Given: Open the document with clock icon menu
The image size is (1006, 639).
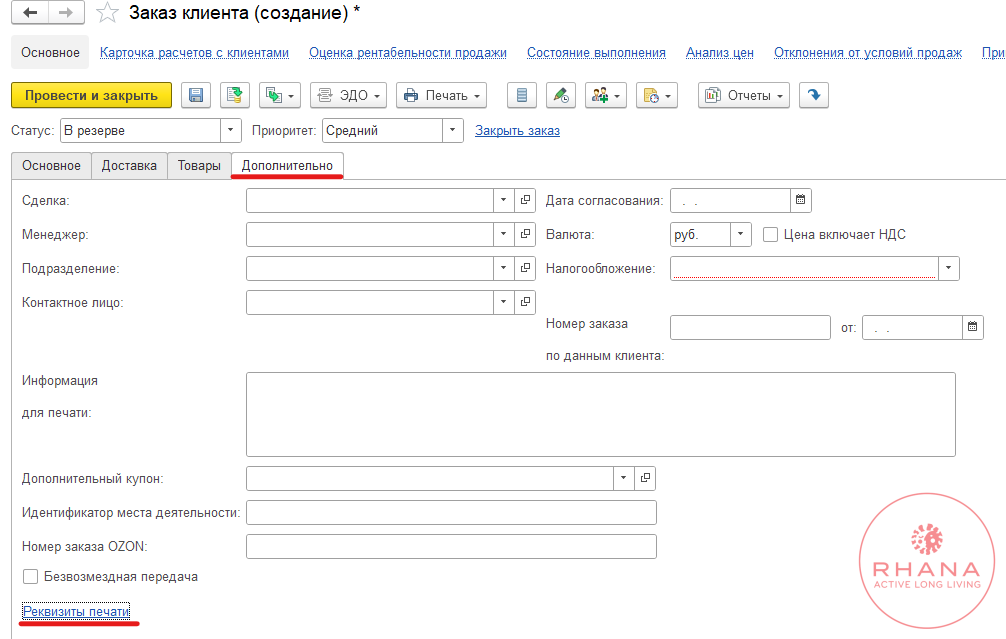Looking at the screenshot, I should [657, 96].
